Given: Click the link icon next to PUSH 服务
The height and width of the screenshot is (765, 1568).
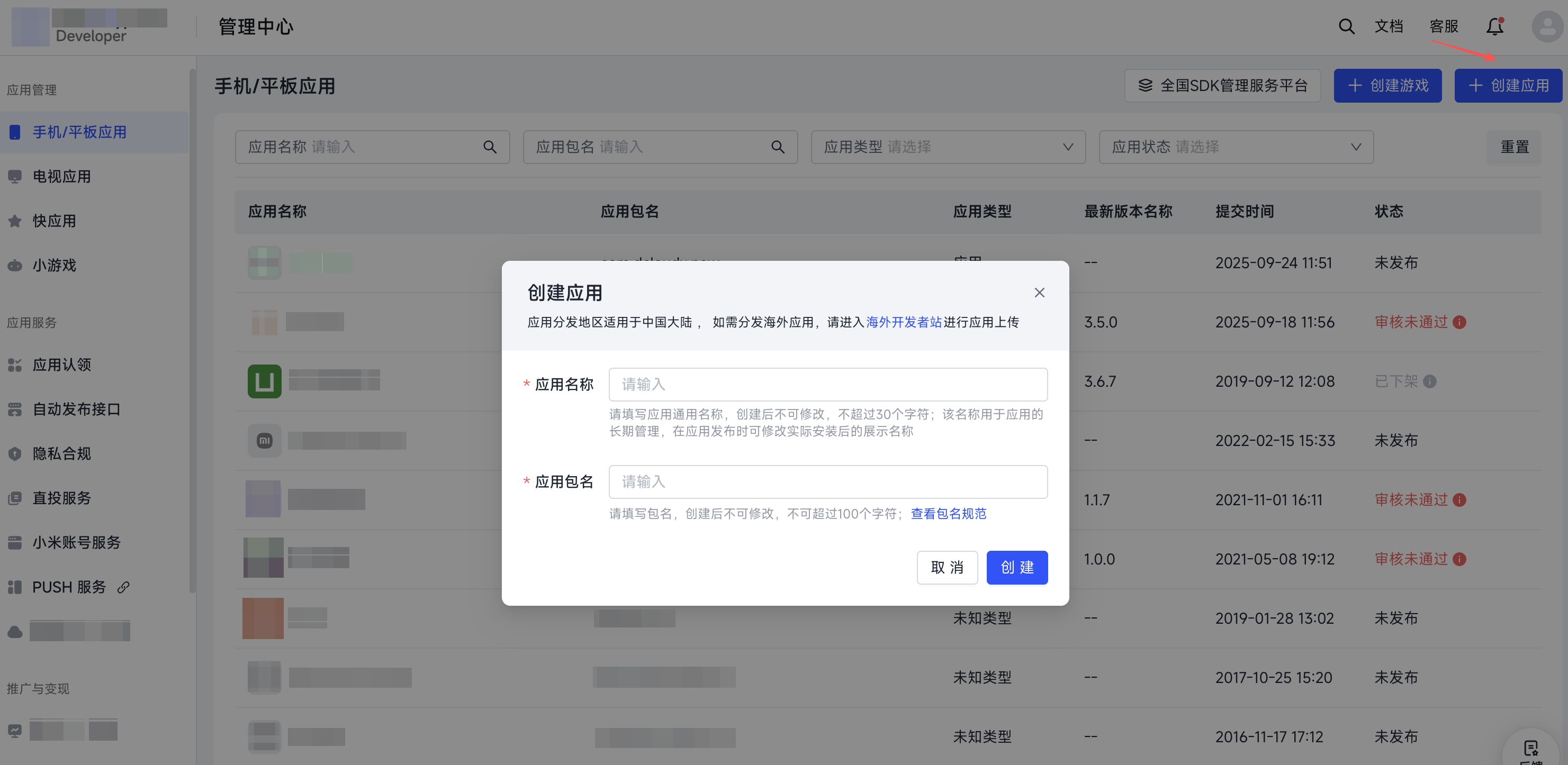Looking at the screenshot, I should pyautogui.click(x=123, y=587).
